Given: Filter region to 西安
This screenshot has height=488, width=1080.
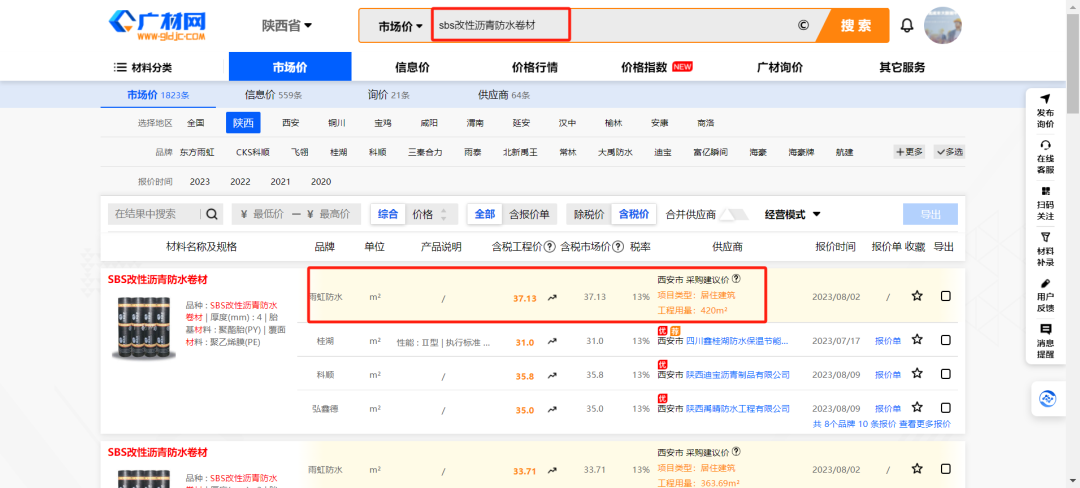Looking at the screenshot, I should tap(291, 123).
